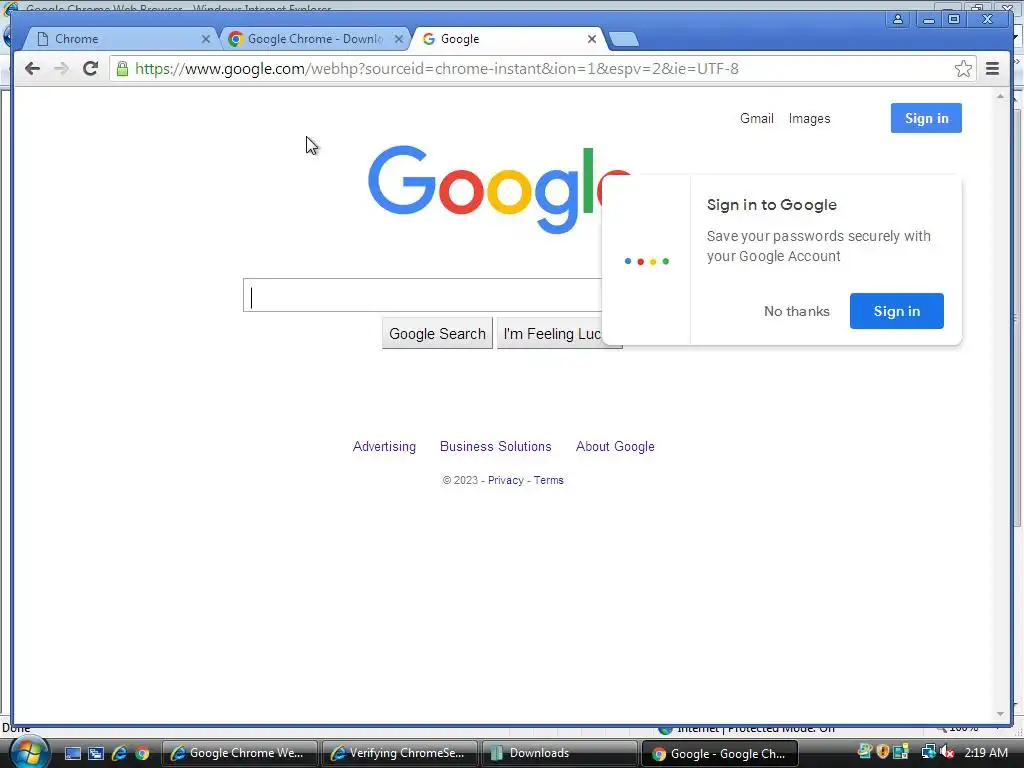Close the tab titled Chrome
Viewport: 1024px width, 768px height.
206,39
